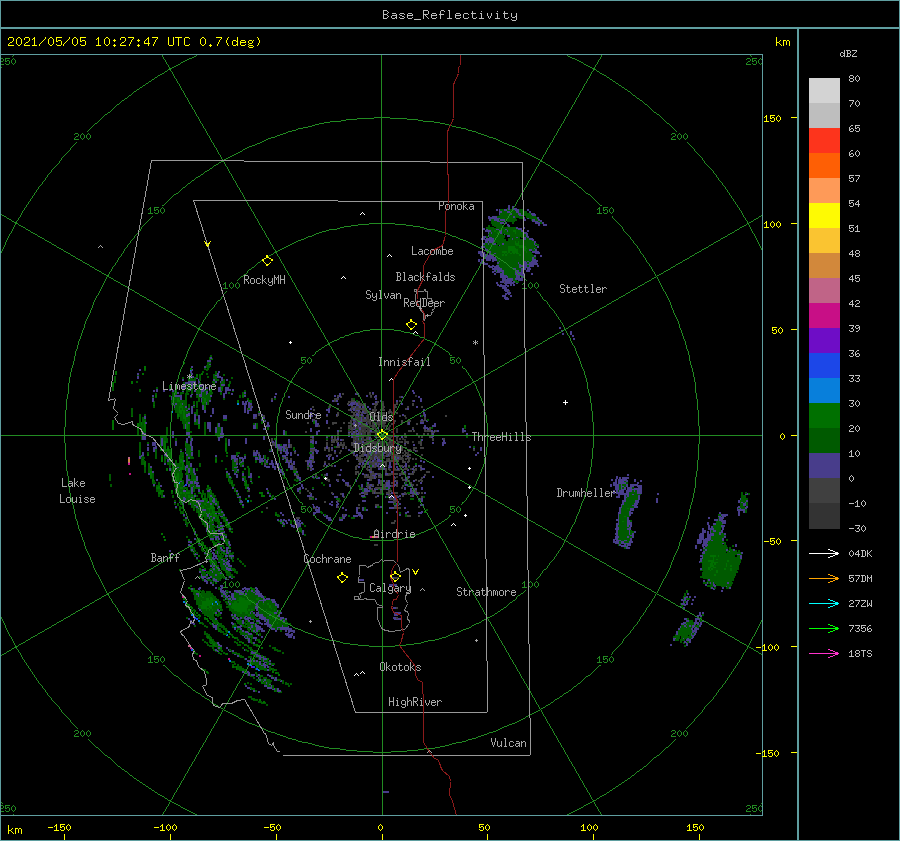Viewport: 900px width, 841px height.
Task: Click the yellow diamond marker near RockyMH
Action: point(267,261)
